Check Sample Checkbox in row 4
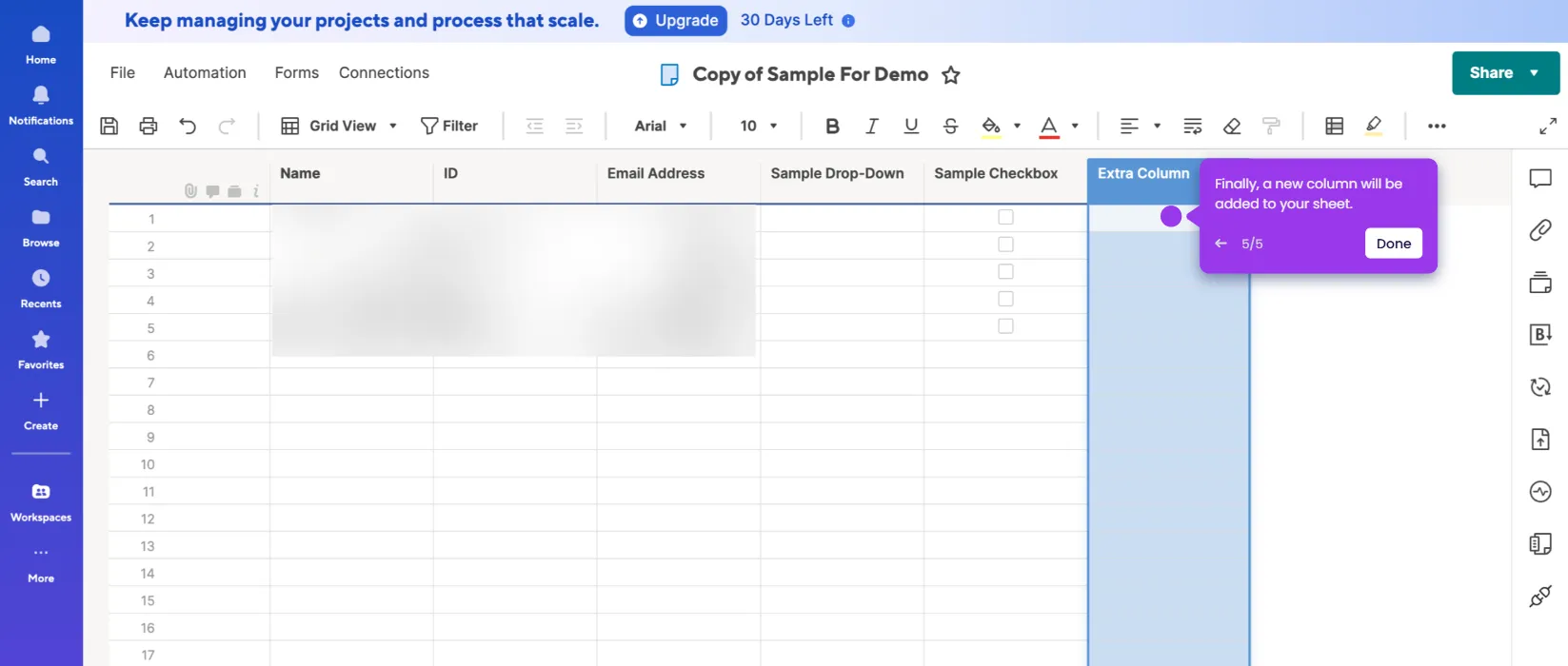Screen dimensions: 1568x666 (1005, 299)
